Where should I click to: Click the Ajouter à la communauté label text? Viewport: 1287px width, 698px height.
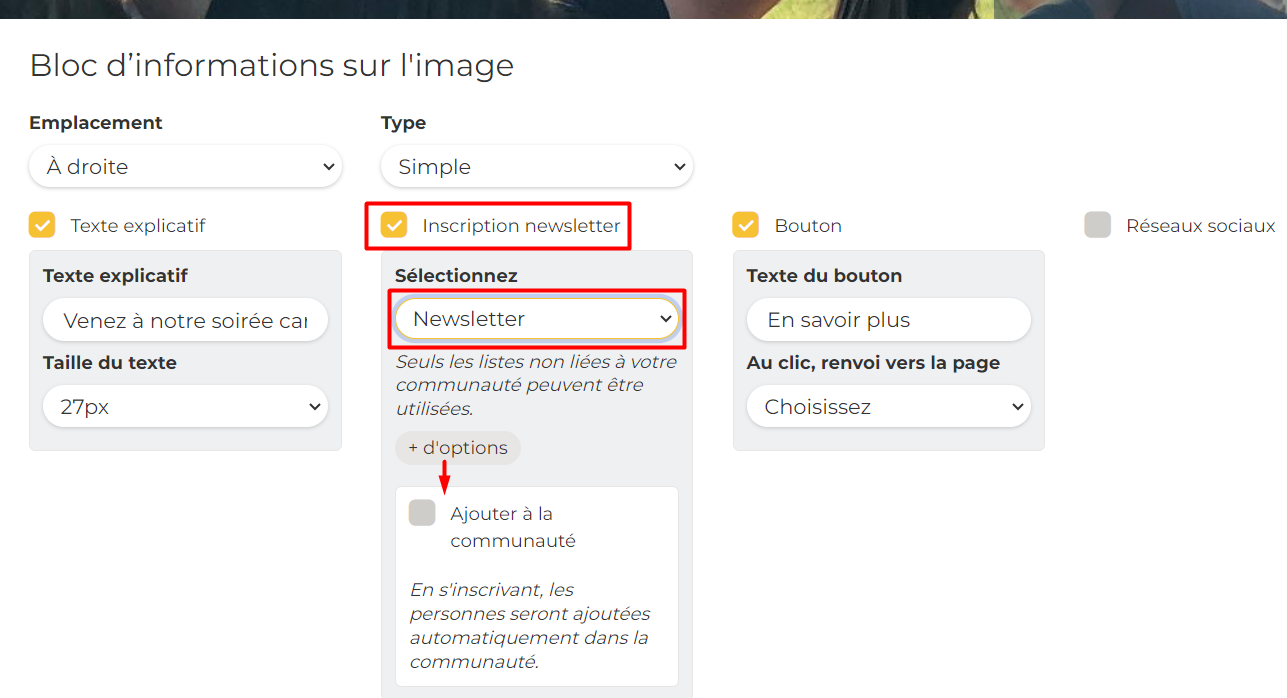coord(513,527)
